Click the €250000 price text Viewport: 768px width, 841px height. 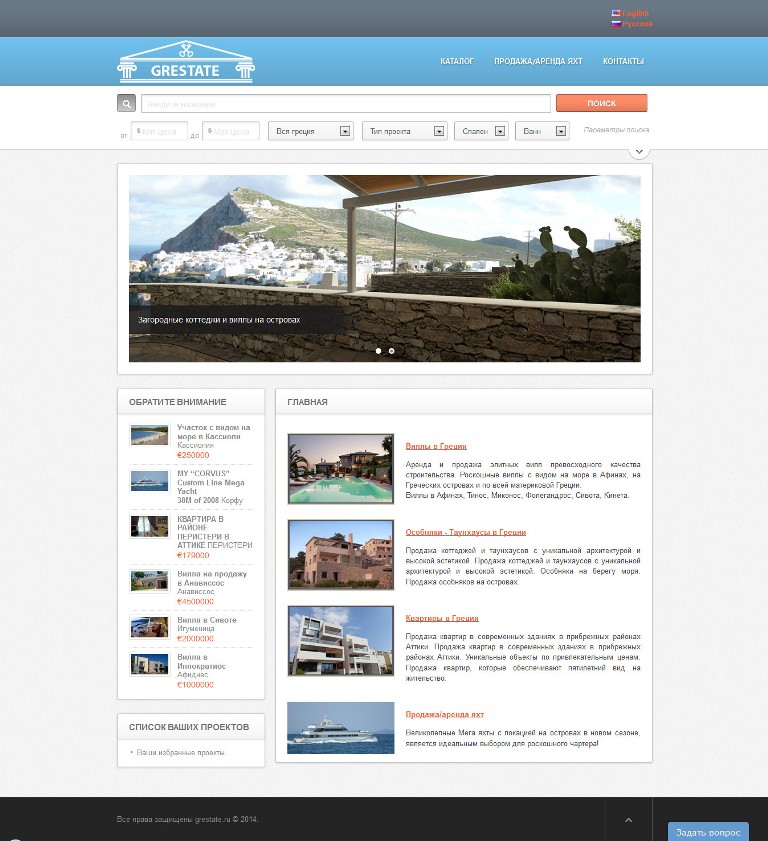tap(193, 455)
